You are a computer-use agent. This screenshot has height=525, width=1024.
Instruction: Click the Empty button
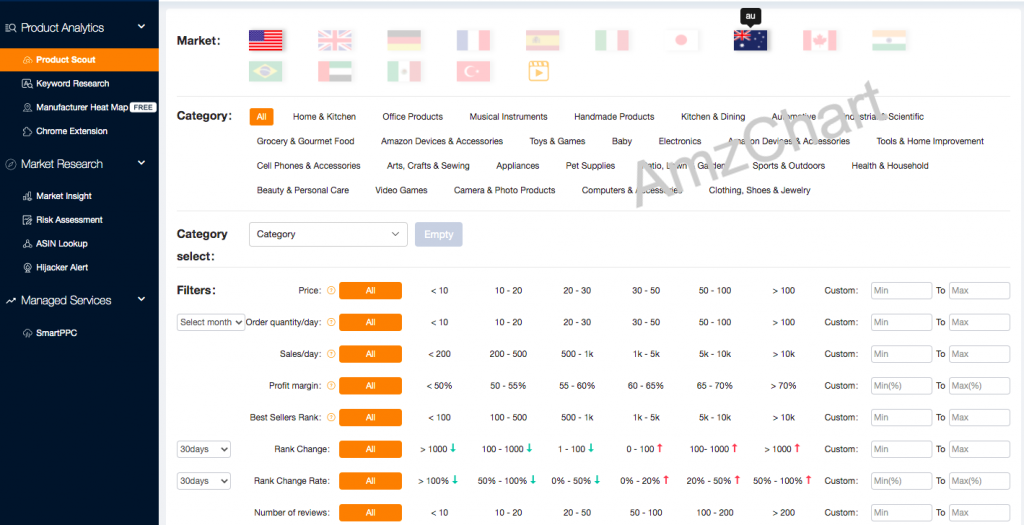(439, 234)
